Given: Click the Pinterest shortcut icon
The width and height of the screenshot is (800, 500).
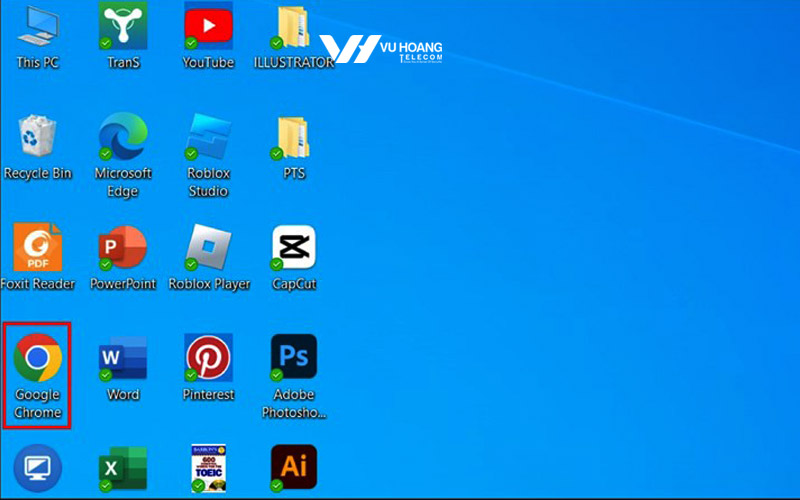Looking at the screenshot, I should (x=208, y=358).
